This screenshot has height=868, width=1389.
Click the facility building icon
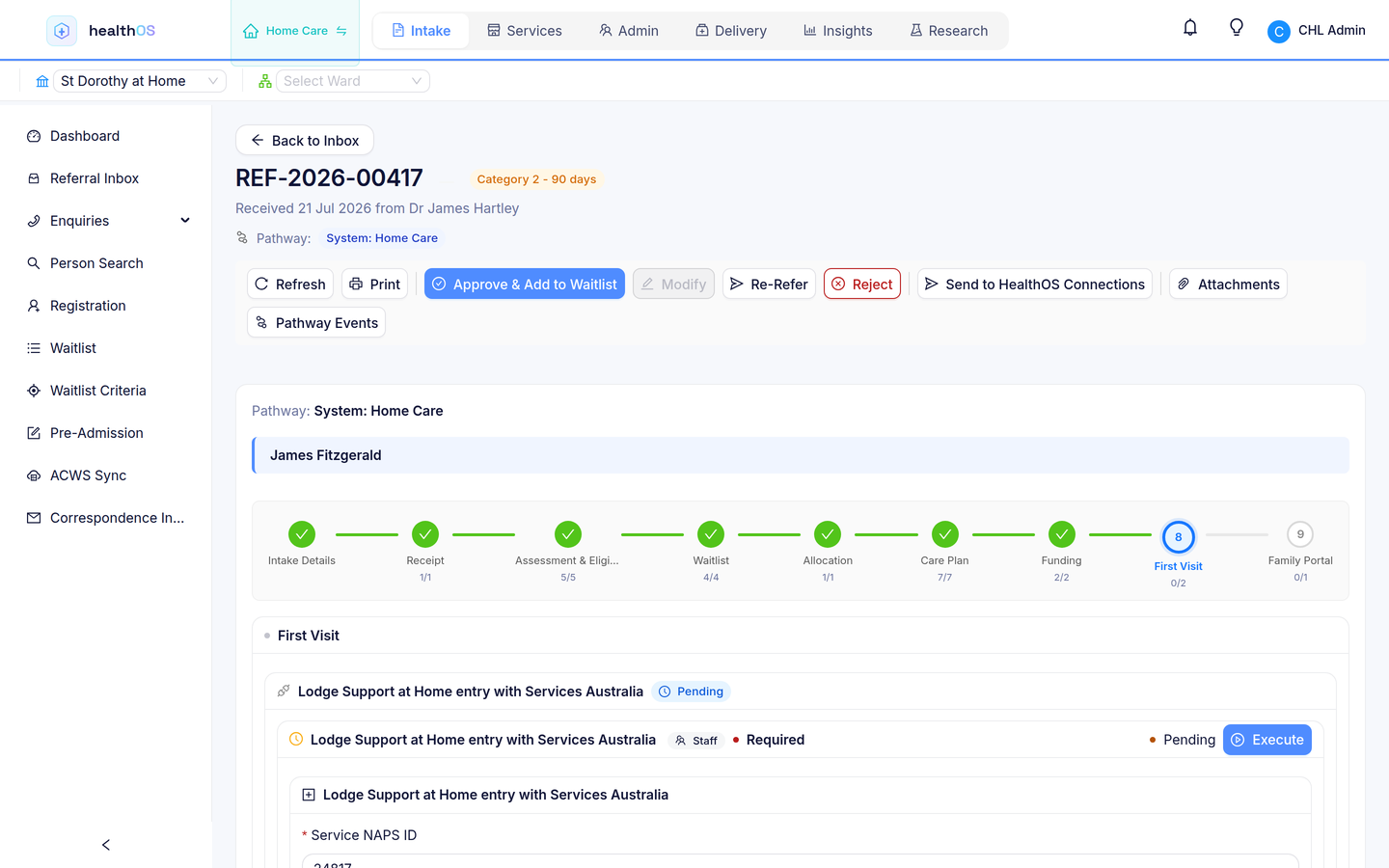click(42, 81)
